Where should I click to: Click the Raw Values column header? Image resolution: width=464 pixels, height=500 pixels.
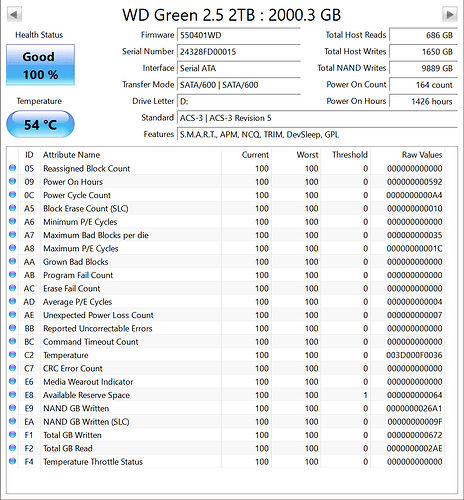click(x=422, y=155)
